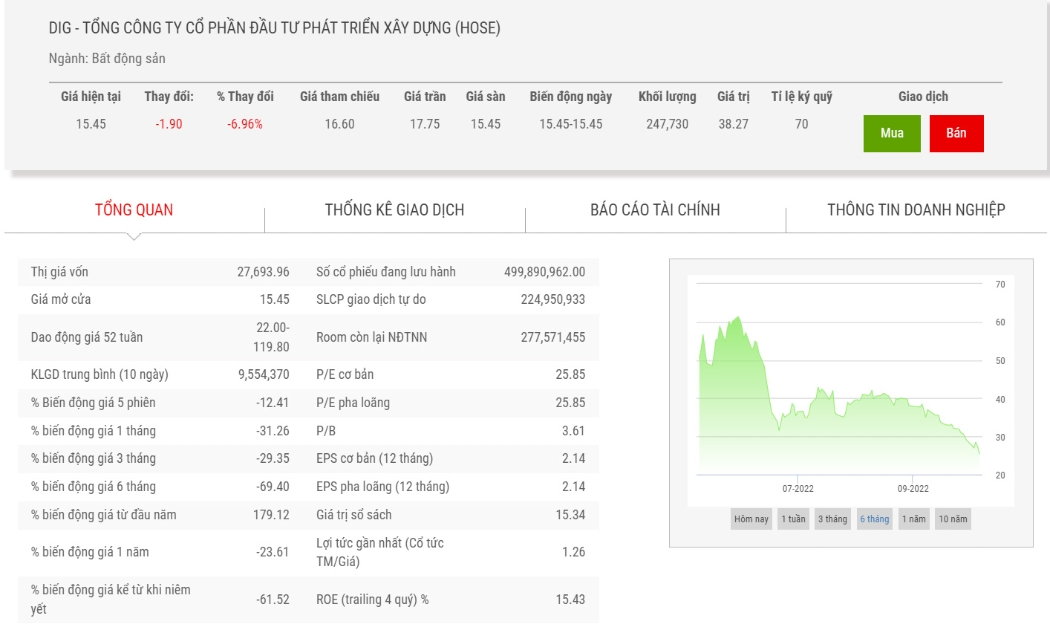
Task: Show the 1 năm price chart
Action: tap(913, 519)
